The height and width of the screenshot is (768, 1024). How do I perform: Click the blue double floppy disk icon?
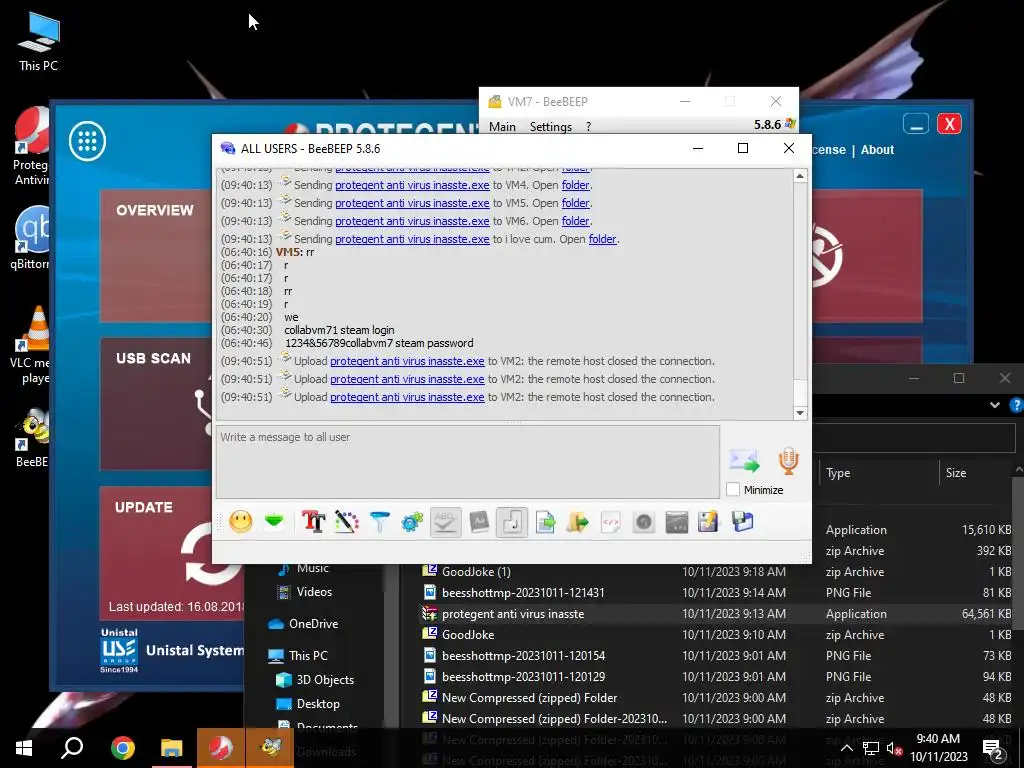tap(743, 522)
